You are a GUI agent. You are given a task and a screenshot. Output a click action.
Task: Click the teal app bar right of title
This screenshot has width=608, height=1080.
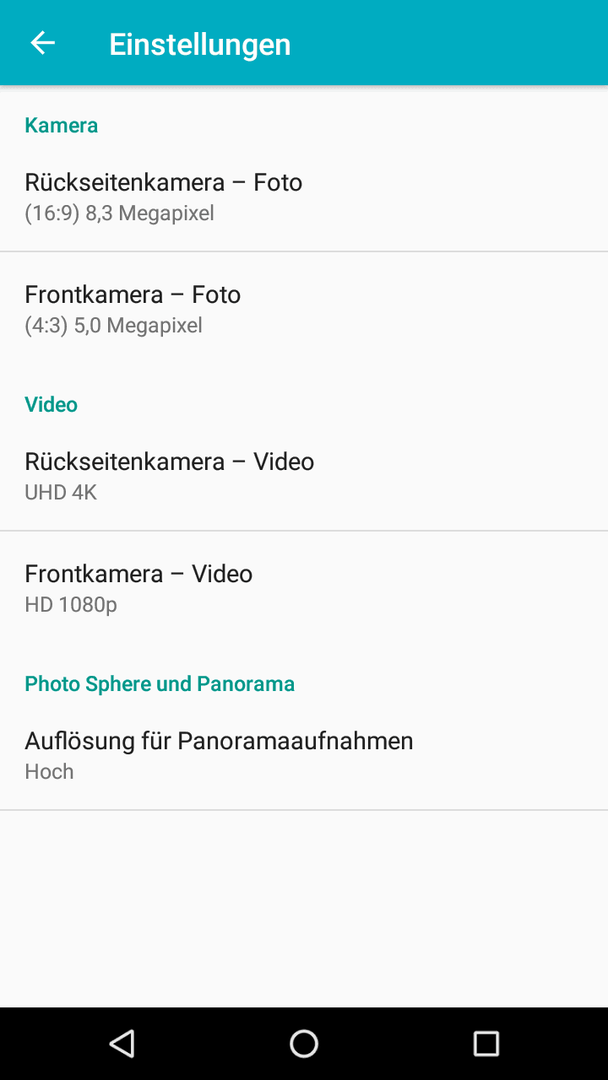tap(448, 43)
